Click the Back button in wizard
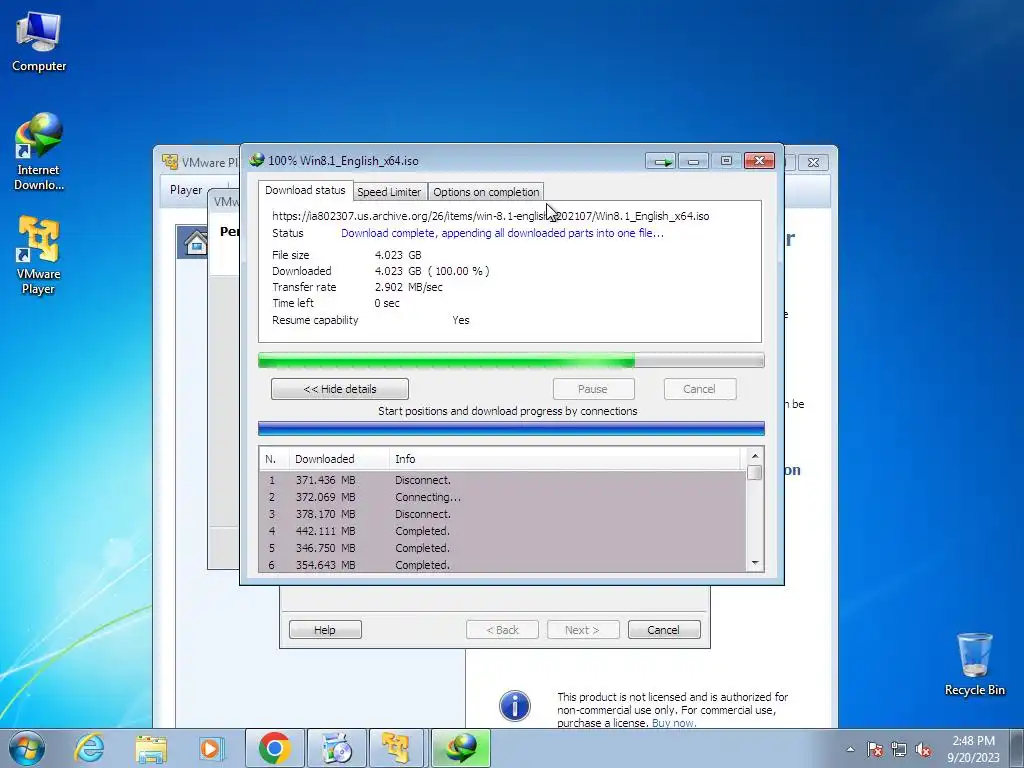 click(x=502, y=630)
